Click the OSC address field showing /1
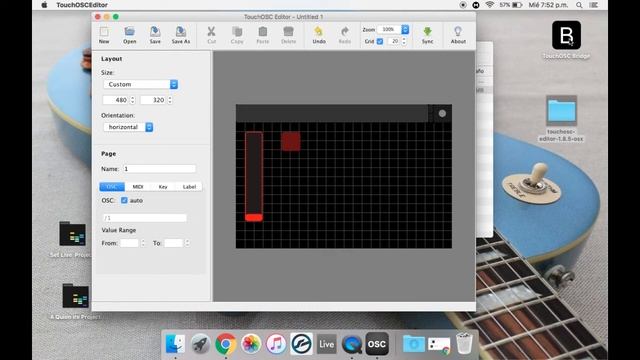Viewport: 640px width, 360px height. pos(144,218)
